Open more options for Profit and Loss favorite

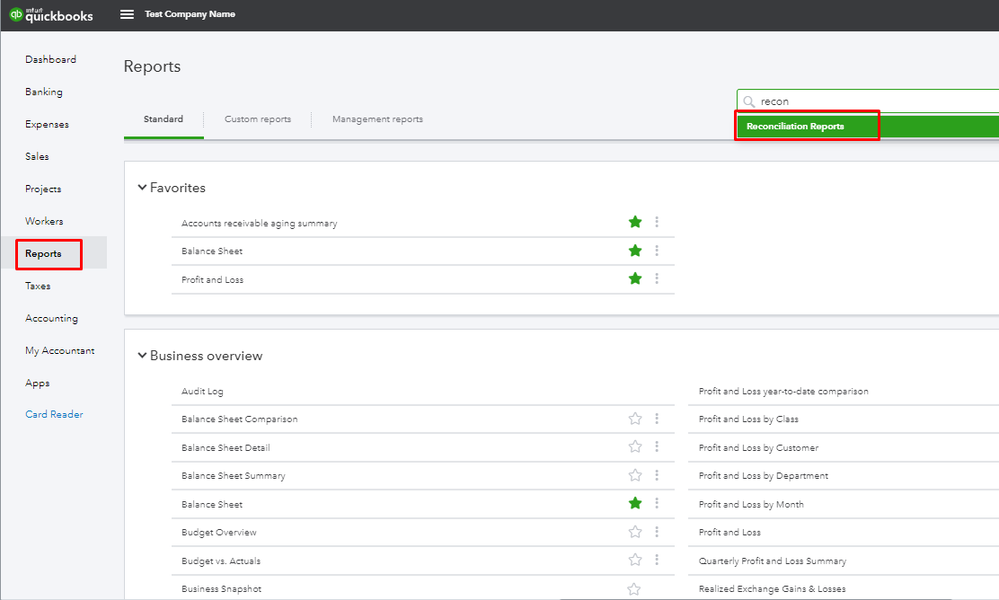pos(657,279)
